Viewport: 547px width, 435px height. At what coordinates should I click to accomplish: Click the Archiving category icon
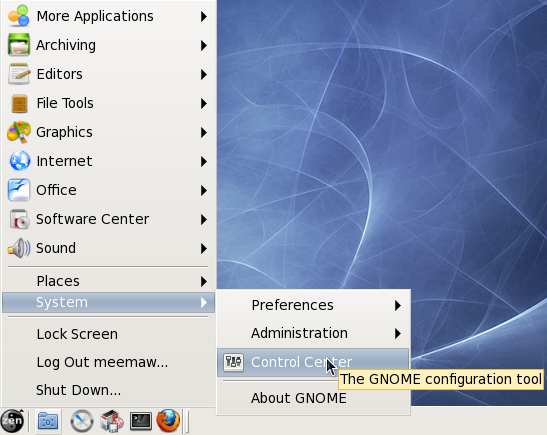pos(19,45)
